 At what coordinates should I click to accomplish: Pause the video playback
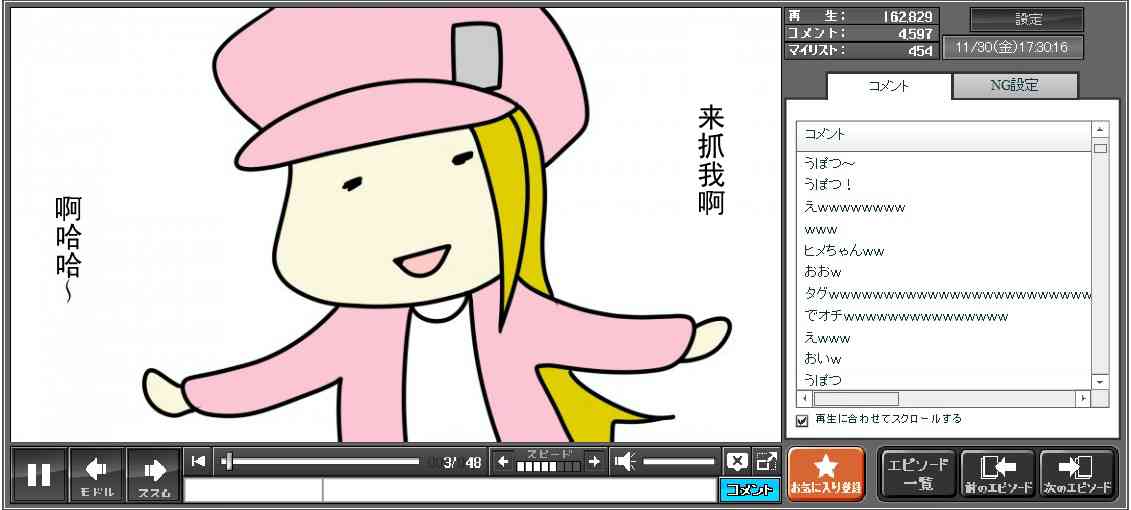click(39, 474)
